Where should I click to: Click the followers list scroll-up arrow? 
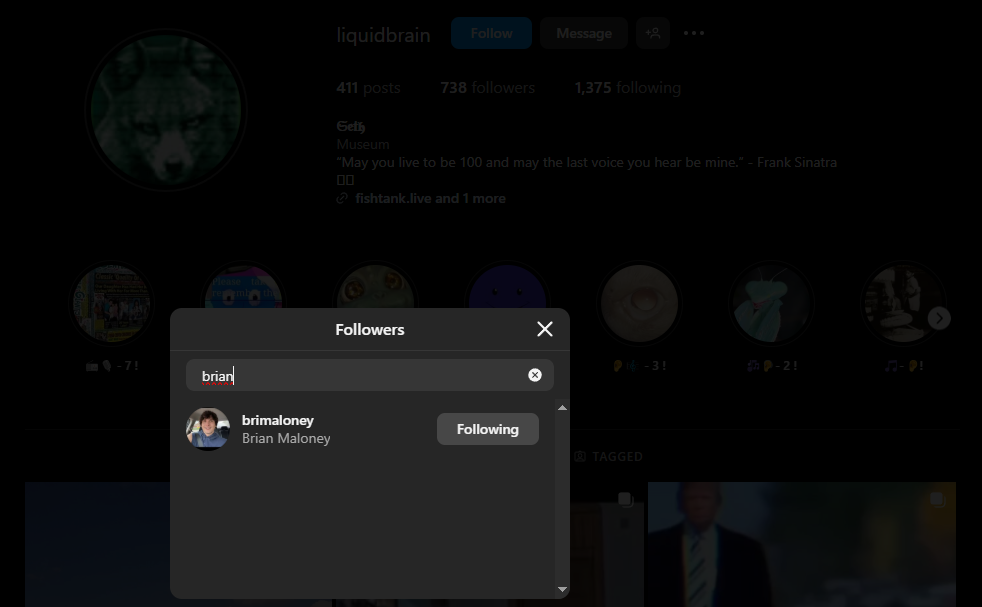pos(562,407)
